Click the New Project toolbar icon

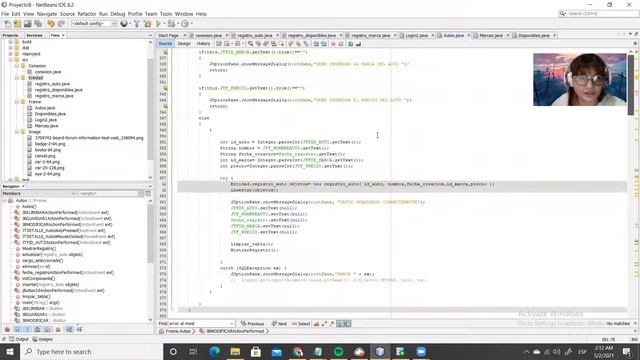[x=17, y=24]
